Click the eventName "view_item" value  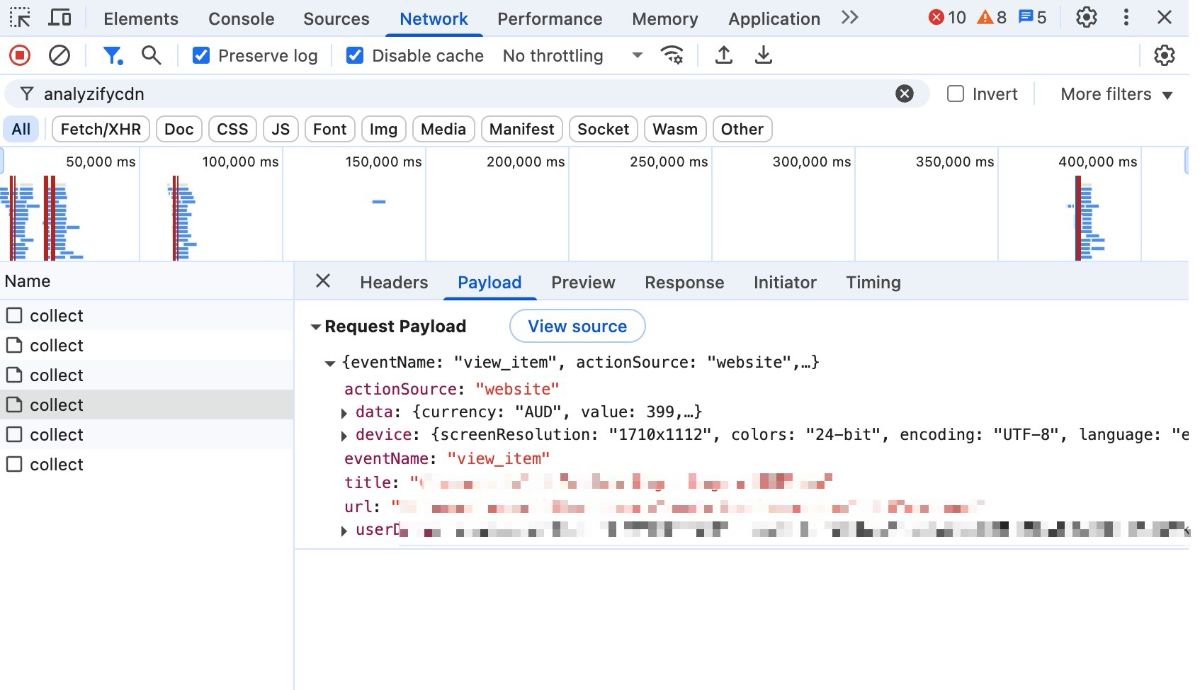tap(498, 459)
